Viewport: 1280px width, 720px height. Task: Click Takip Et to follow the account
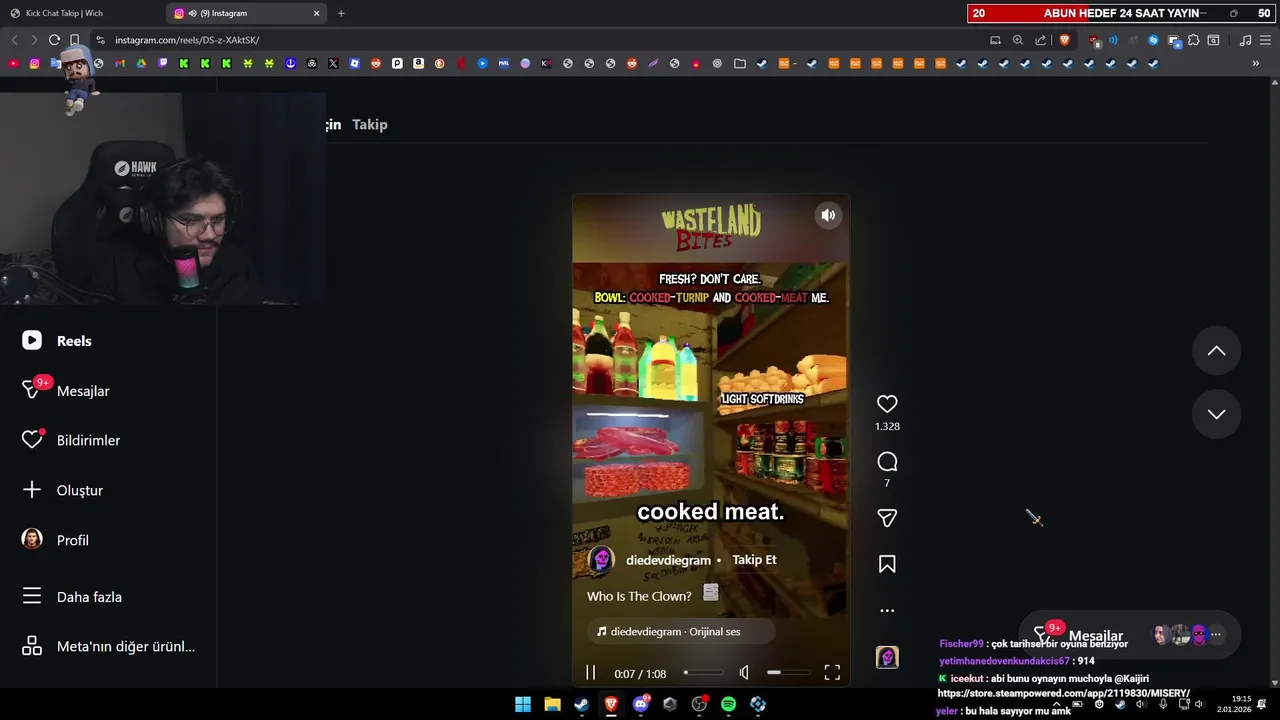tap(754, 560)
